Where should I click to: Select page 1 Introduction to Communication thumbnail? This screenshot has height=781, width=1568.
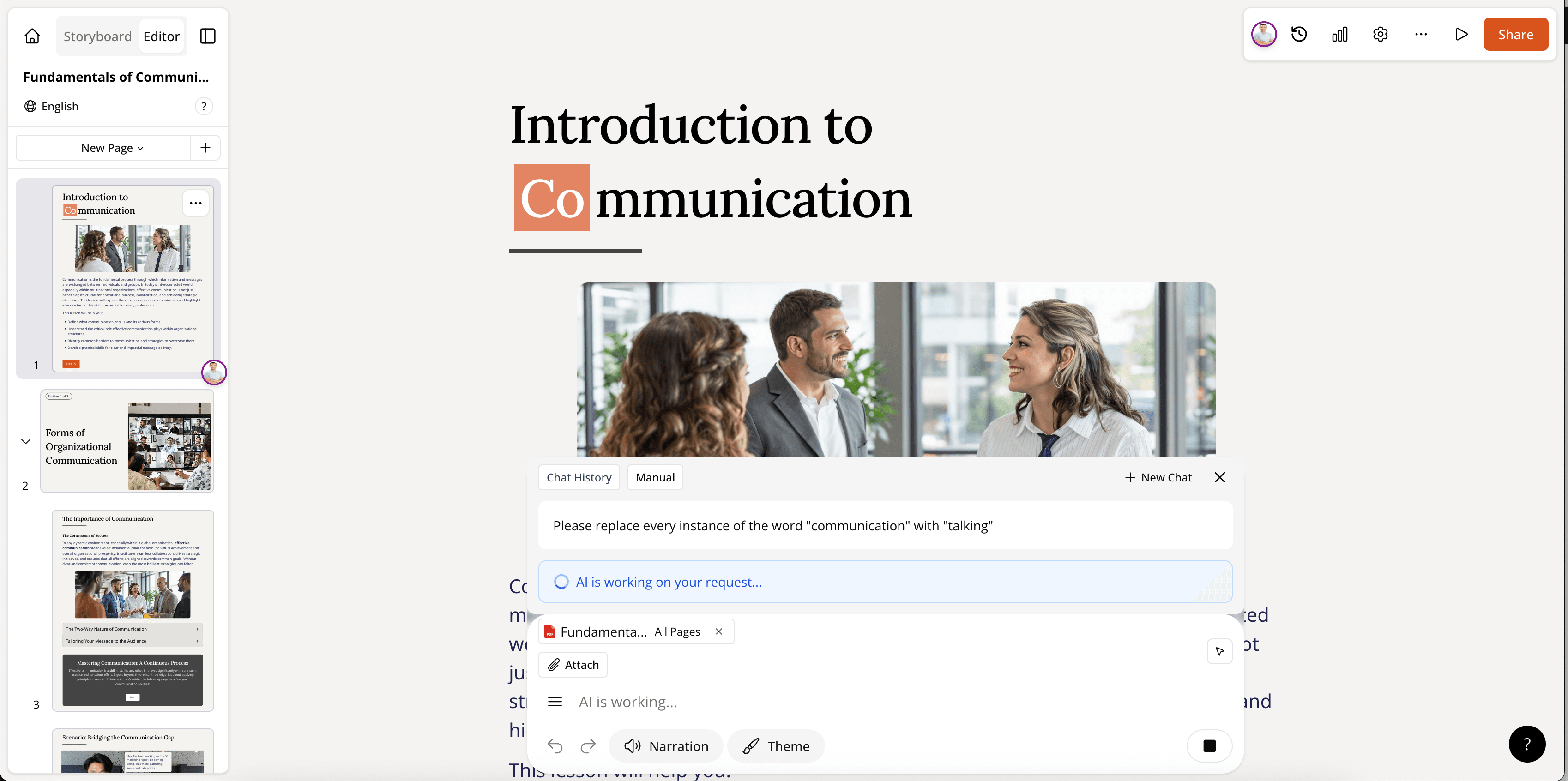[133, 278]
